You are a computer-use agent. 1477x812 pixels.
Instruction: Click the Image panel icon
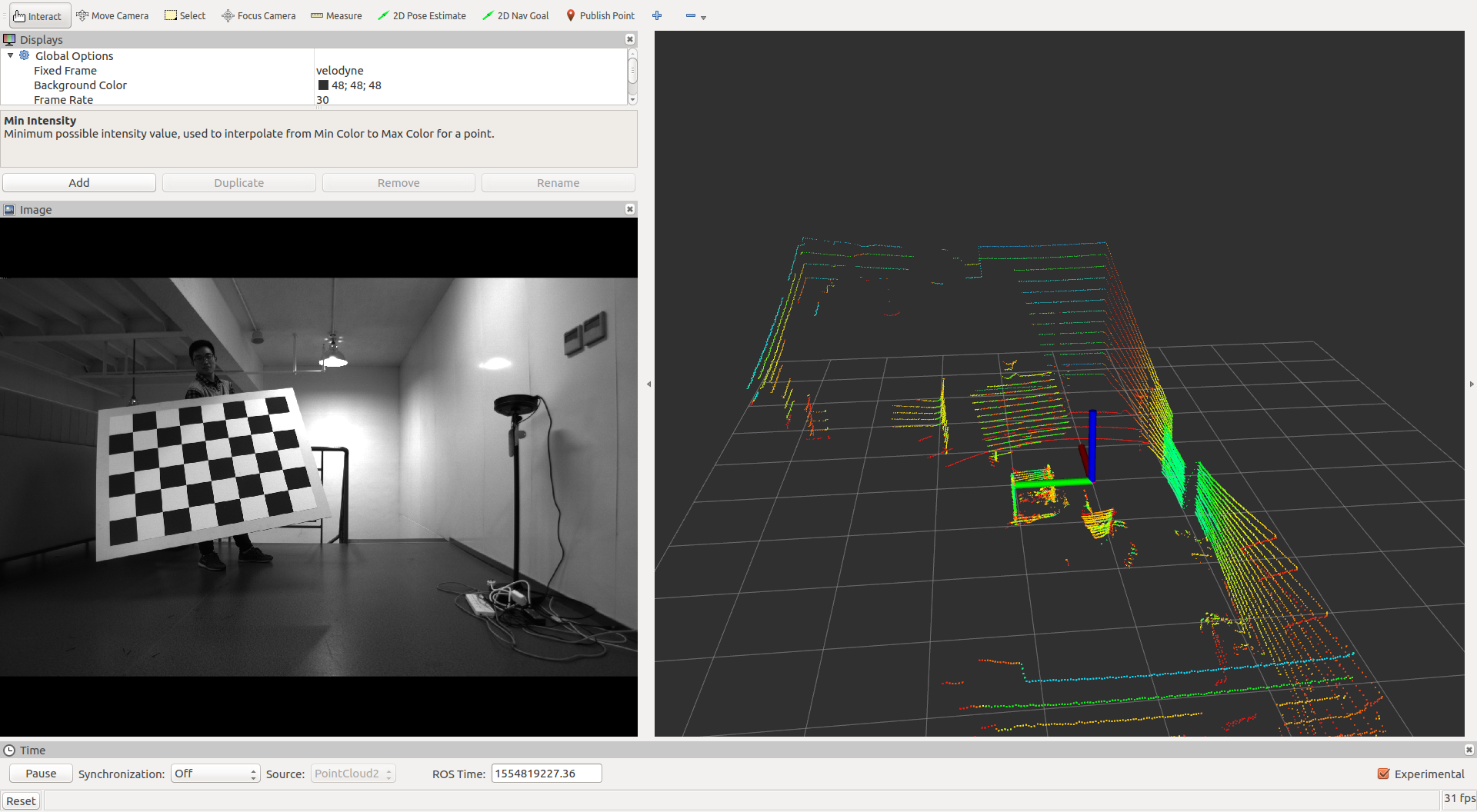click(9, 209)
